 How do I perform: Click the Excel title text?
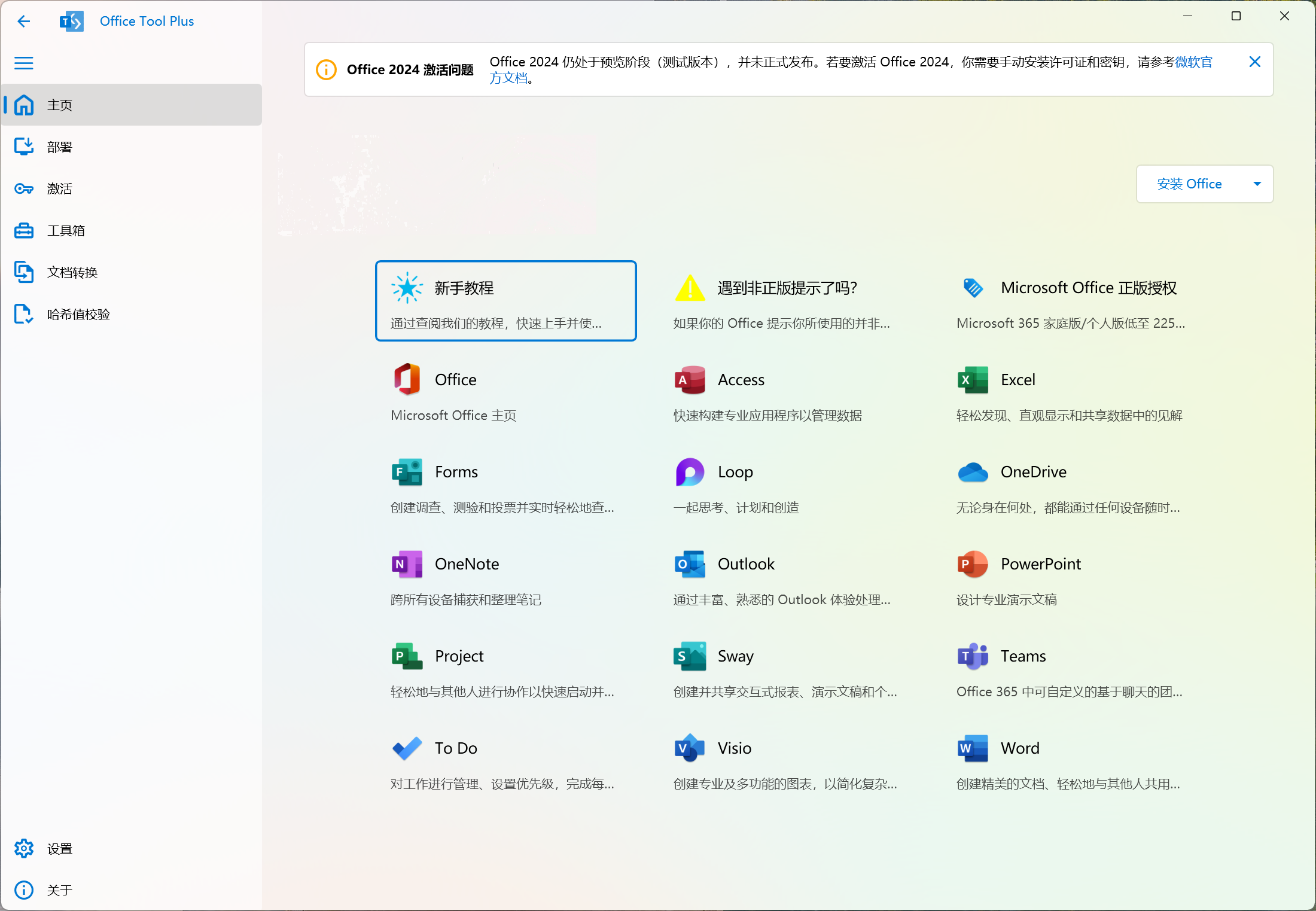1018,380
